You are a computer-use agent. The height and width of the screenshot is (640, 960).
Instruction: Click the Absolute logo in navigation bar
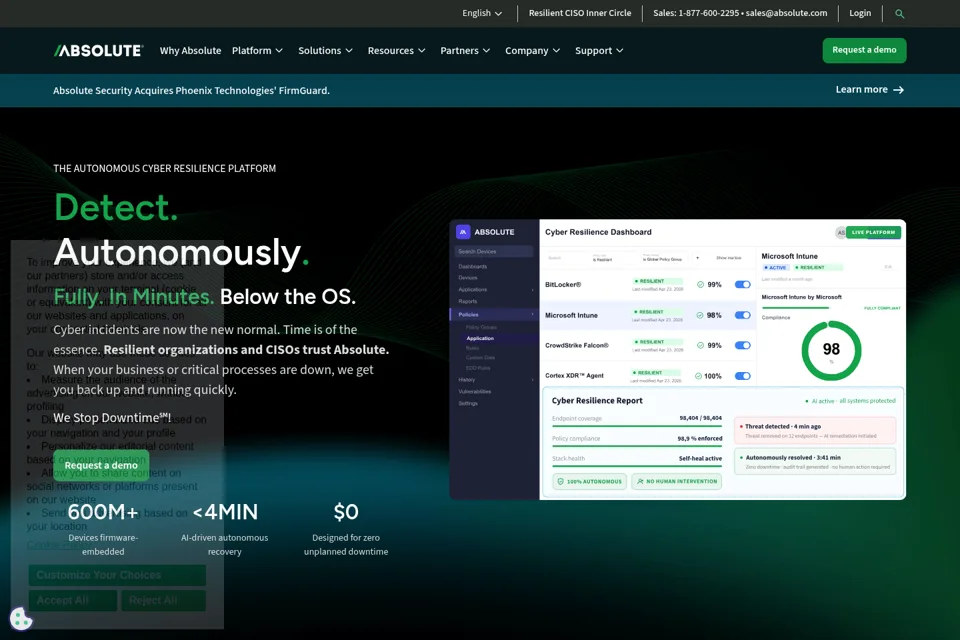[x=99, y=51]
